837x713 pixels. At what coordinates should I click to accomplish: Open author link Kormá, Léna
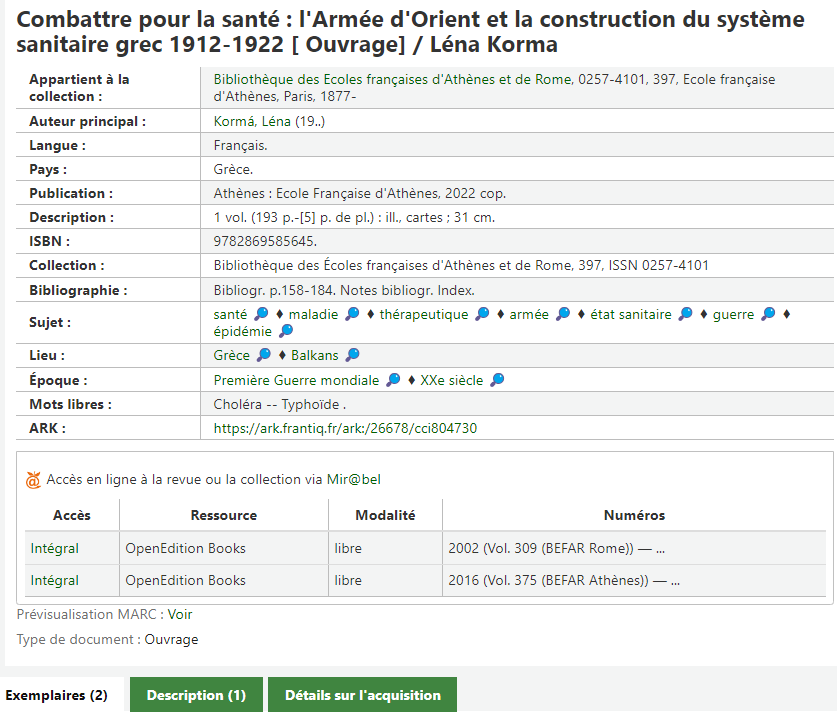(x=252, y=122)
